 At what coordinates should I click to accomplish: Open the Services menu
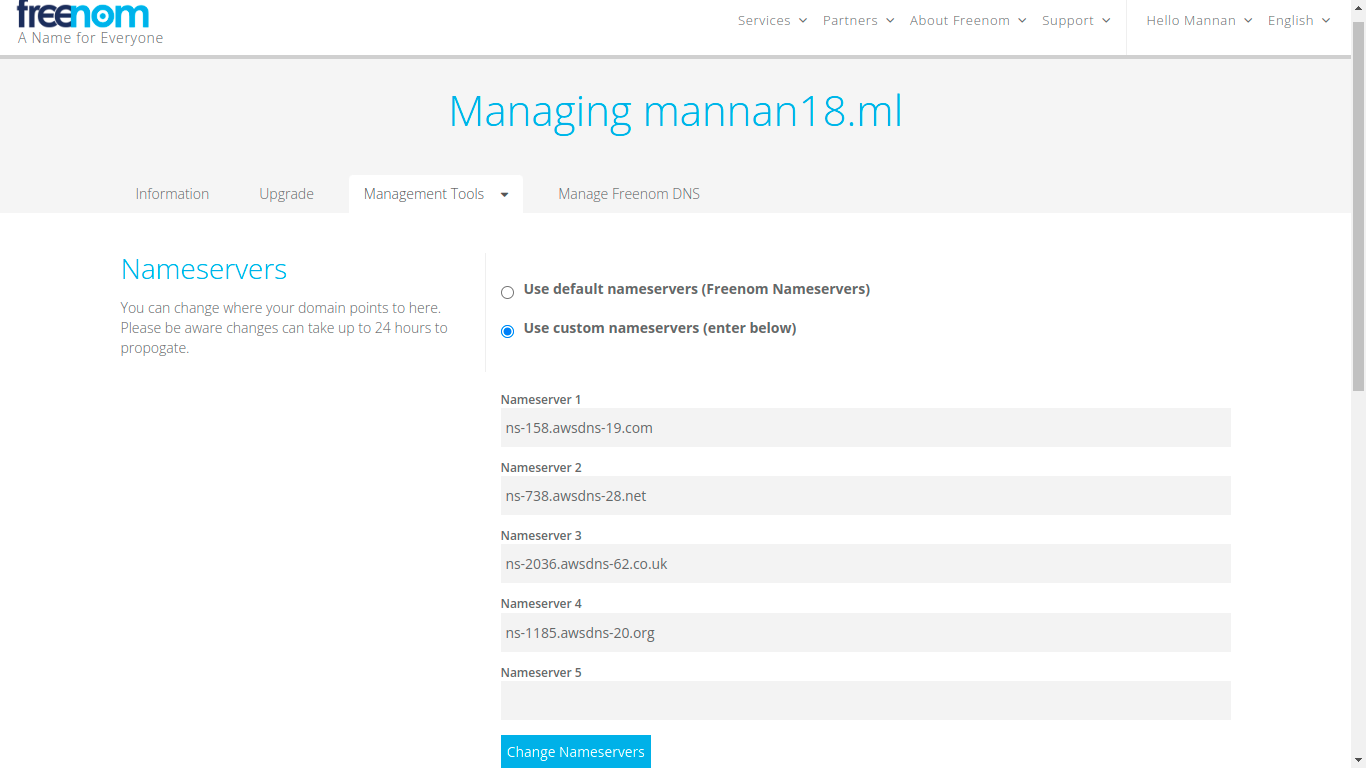764,20
